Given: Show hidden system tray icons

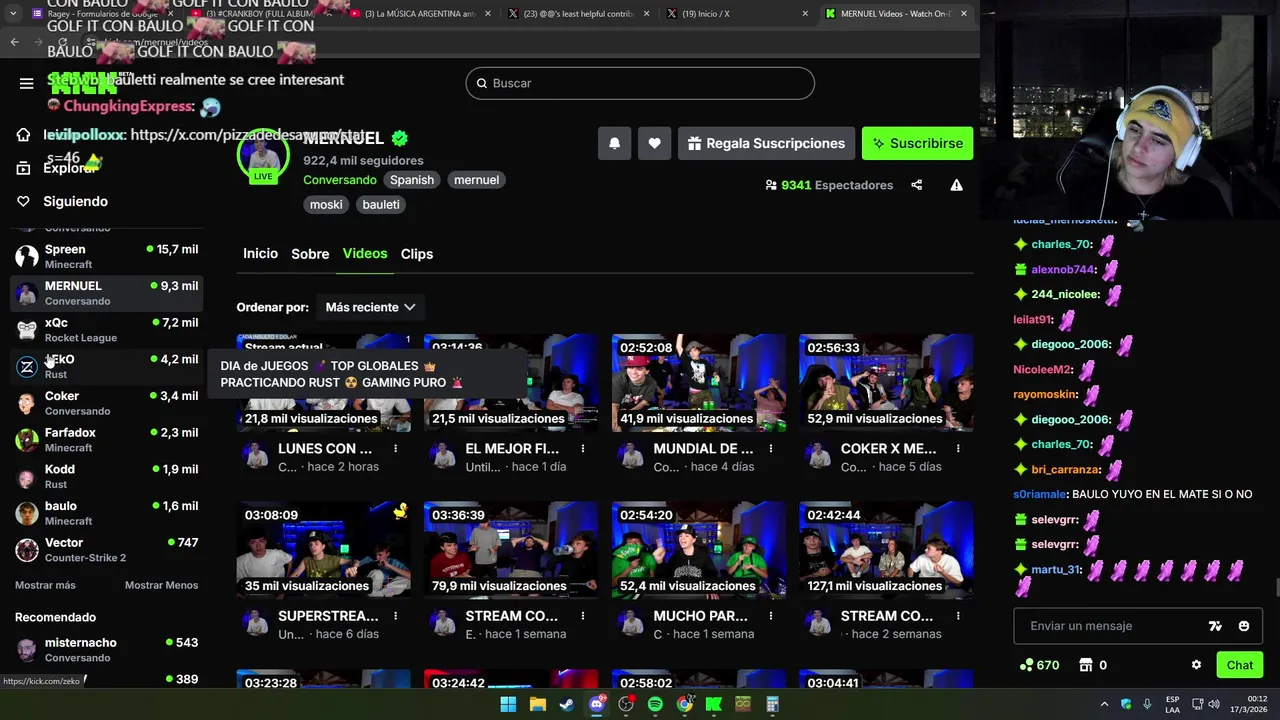Looking at the screenshot, I should coord(1104,704).
